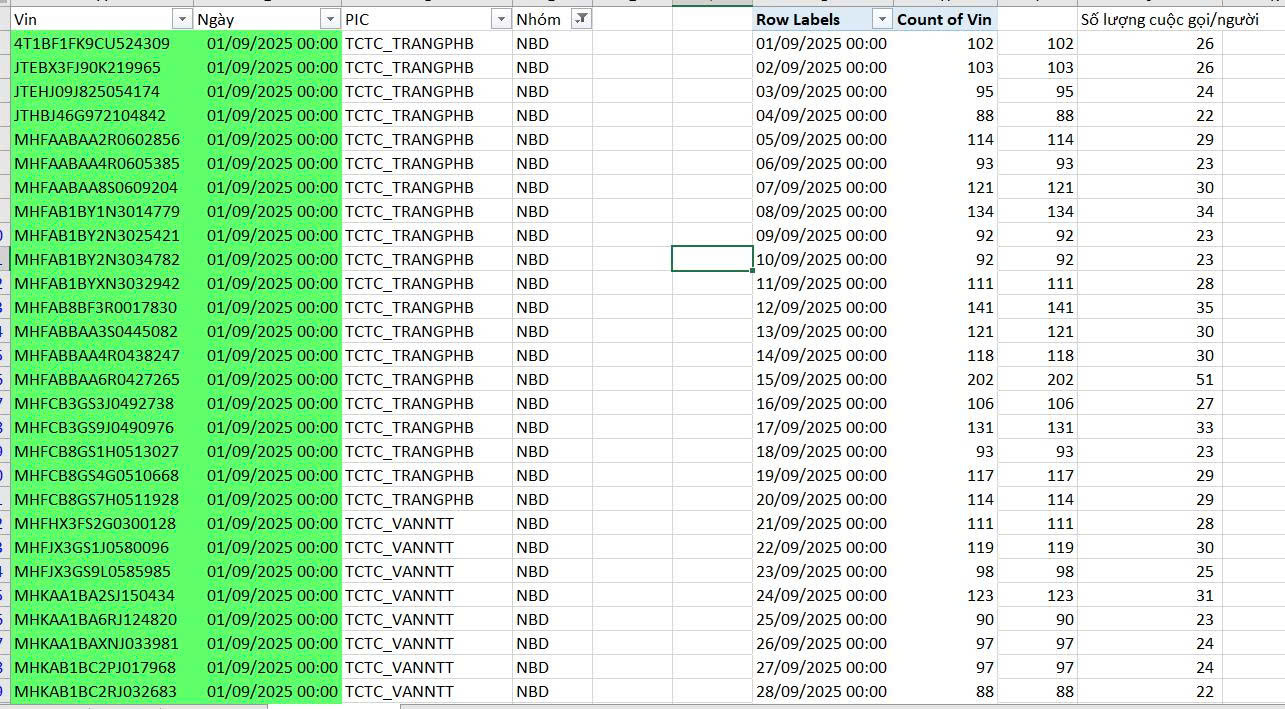Select cell with Vin JTEBX3FJ90K219965
This screenshot has width=1285, height=709.
coord(101,67)
